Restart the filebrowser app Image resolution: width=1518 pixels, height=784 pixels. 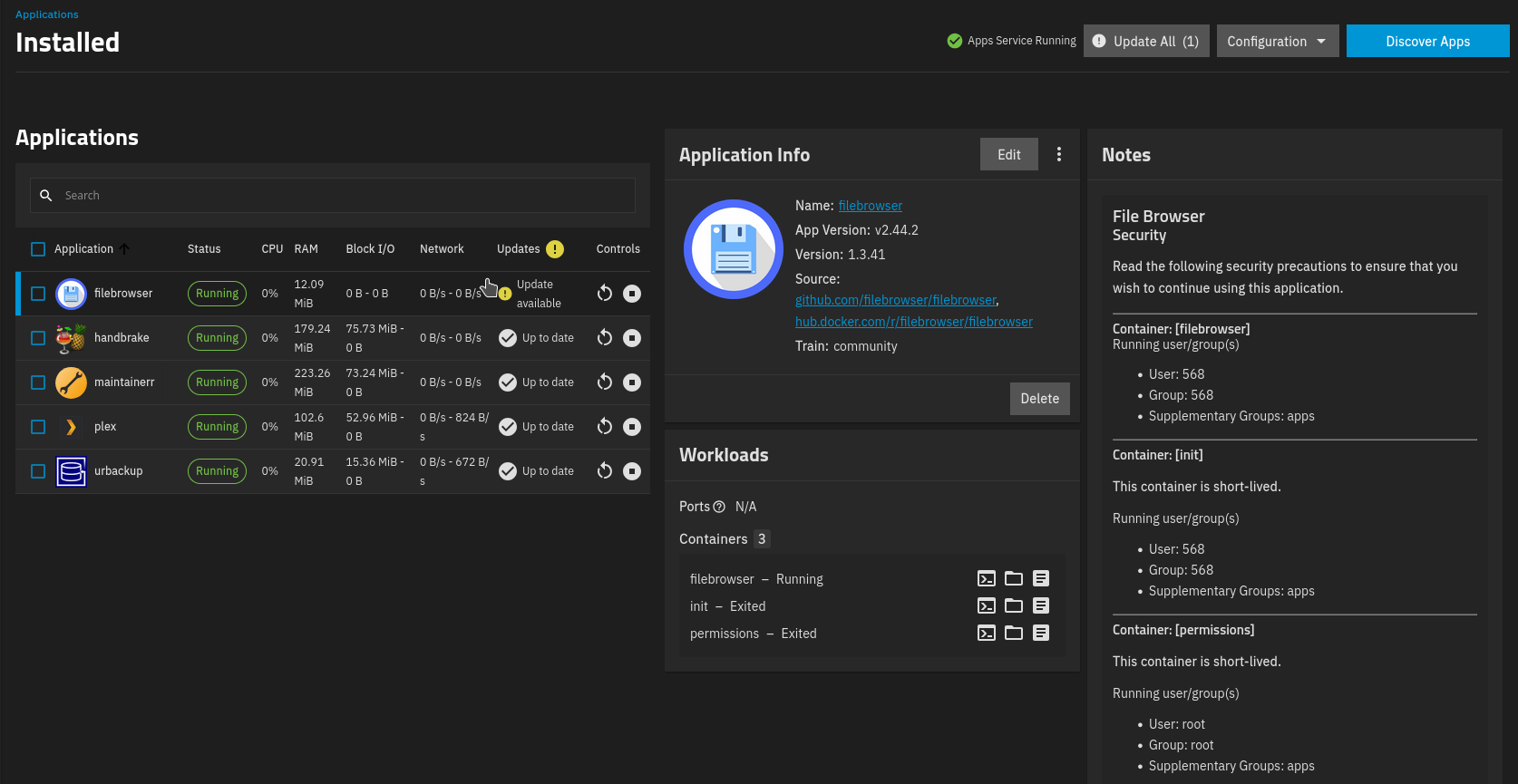coord(605,294)
